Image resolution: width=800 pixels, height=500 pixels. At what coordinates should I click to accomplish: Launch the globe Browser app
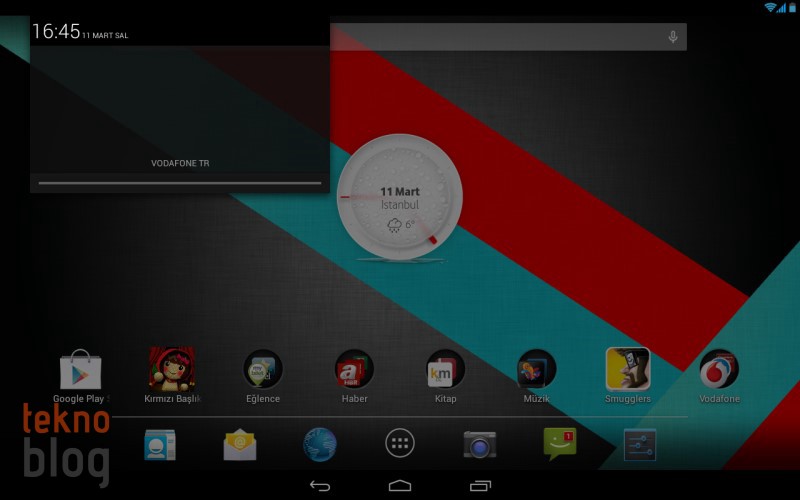click(320, 443)
